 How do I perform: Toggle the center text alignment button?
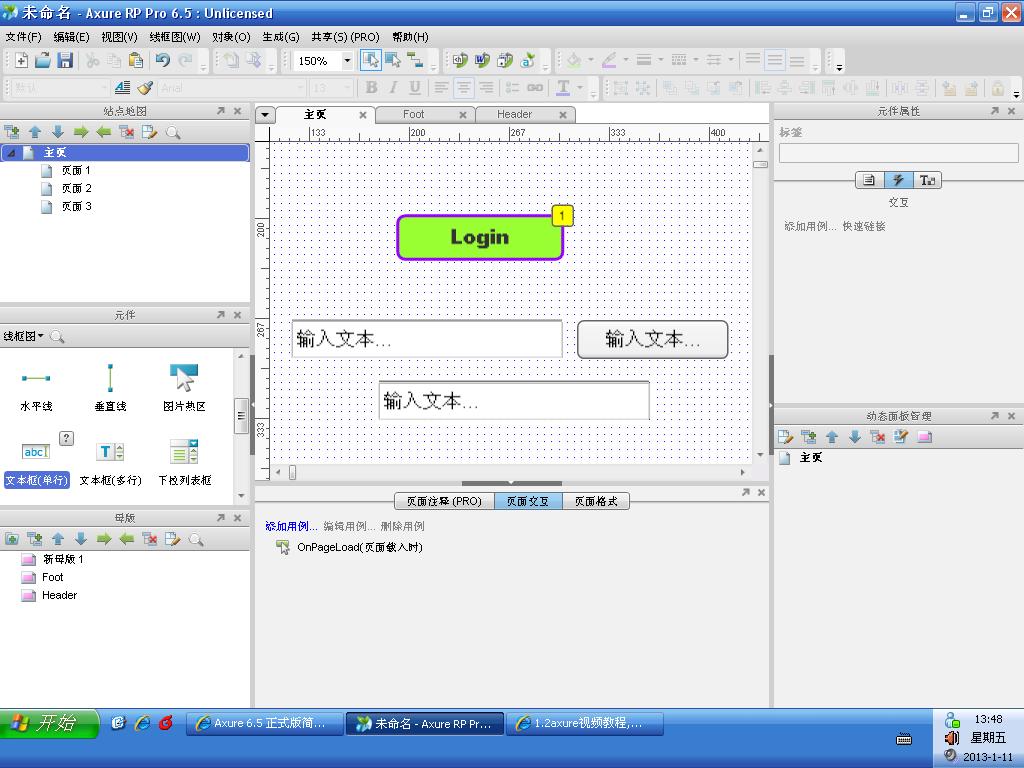click(463, 88)
